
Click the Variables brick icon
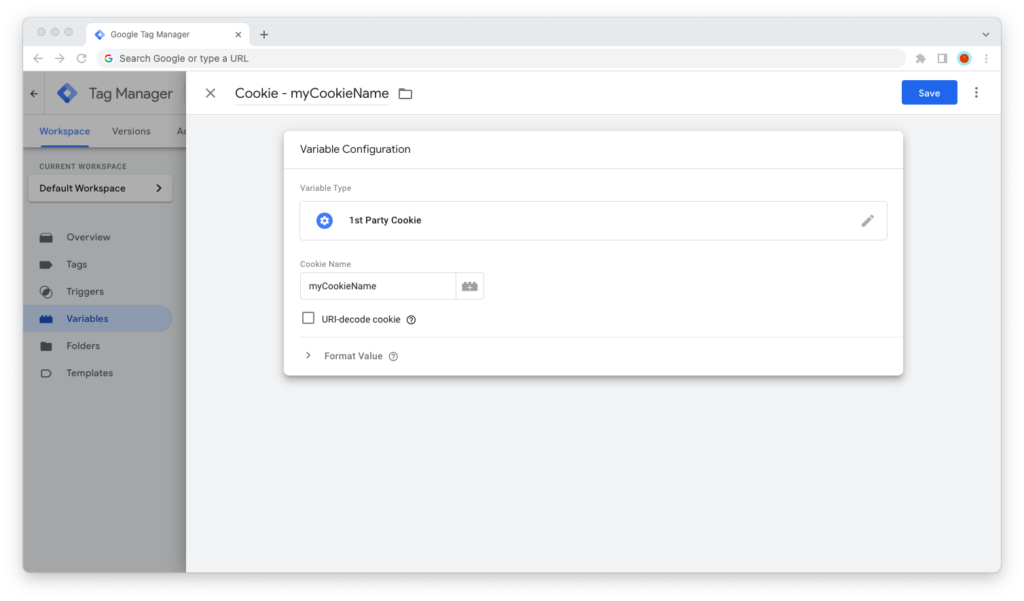tap(46, 319)
